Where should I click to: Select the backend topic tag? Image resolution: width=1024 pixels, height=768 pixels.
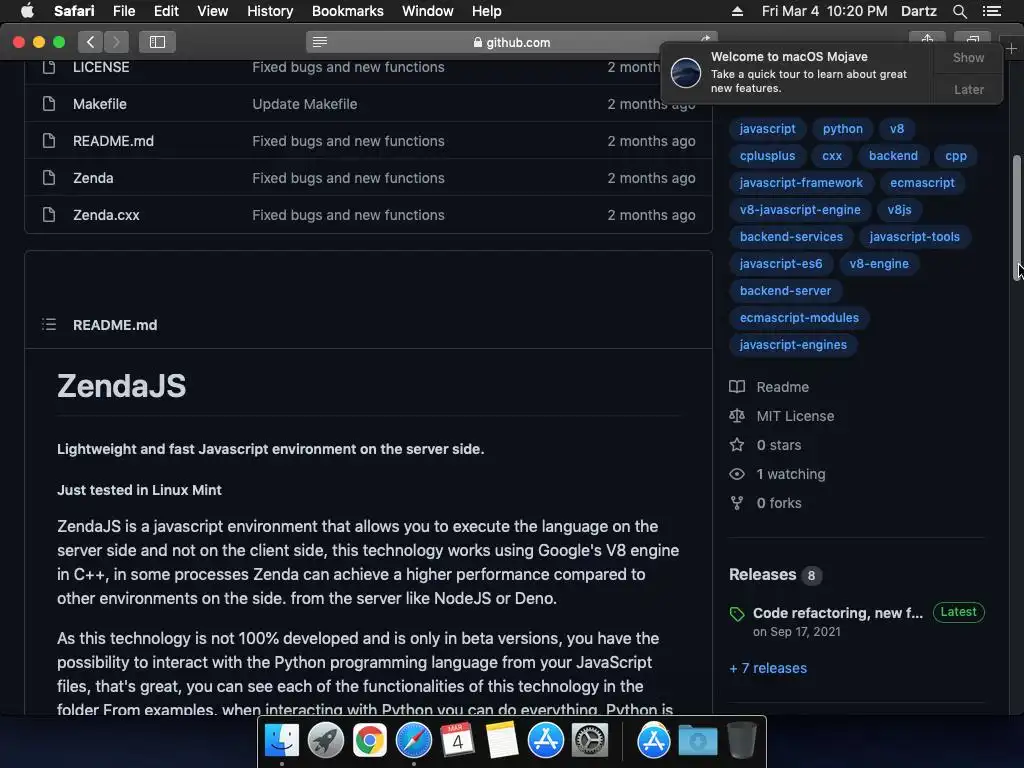pos(893,156)
